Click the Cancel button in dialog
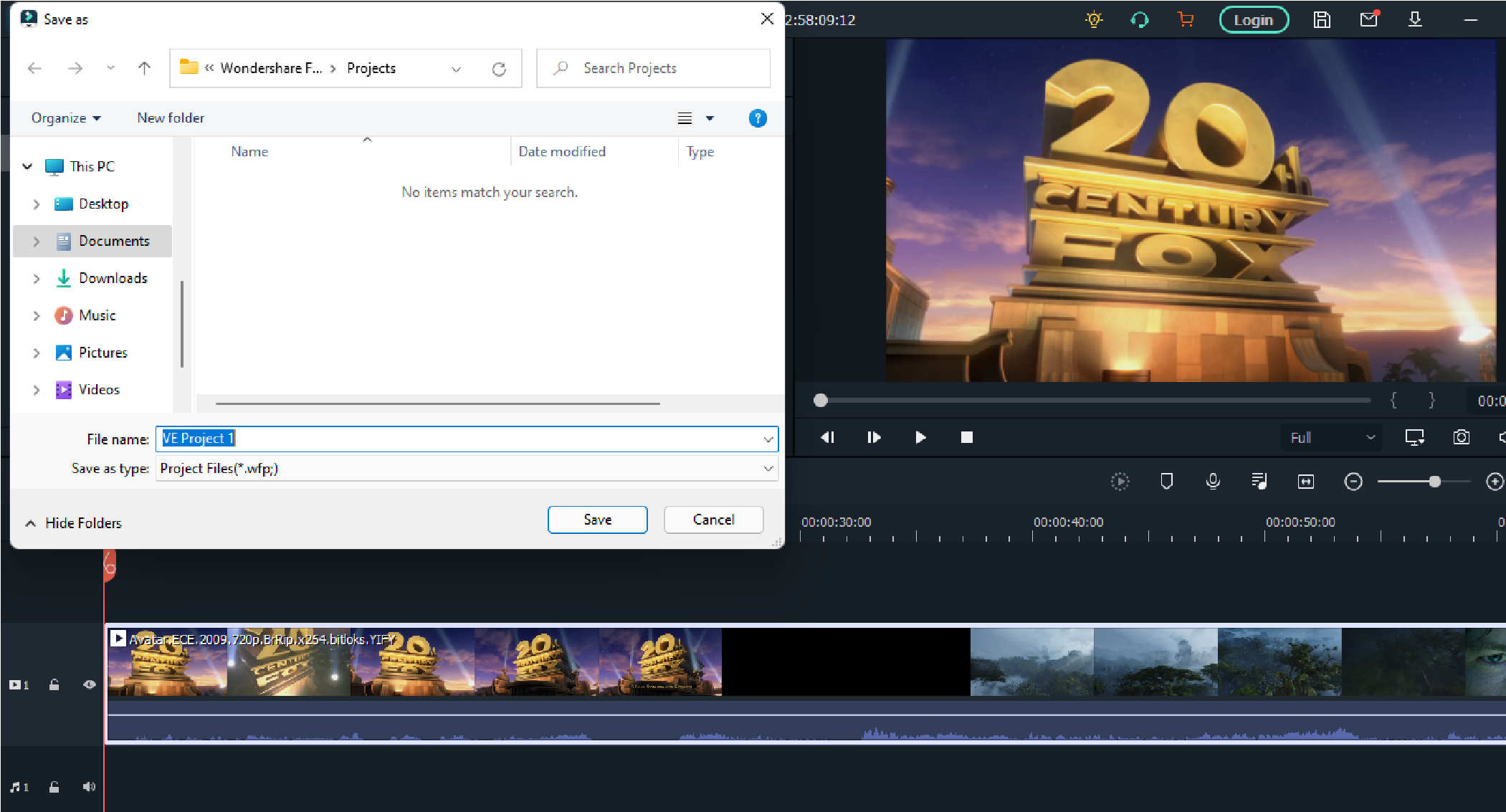The width and height of the screenshot is (1506, 812). pyautogui.click(x=714, y=519)
